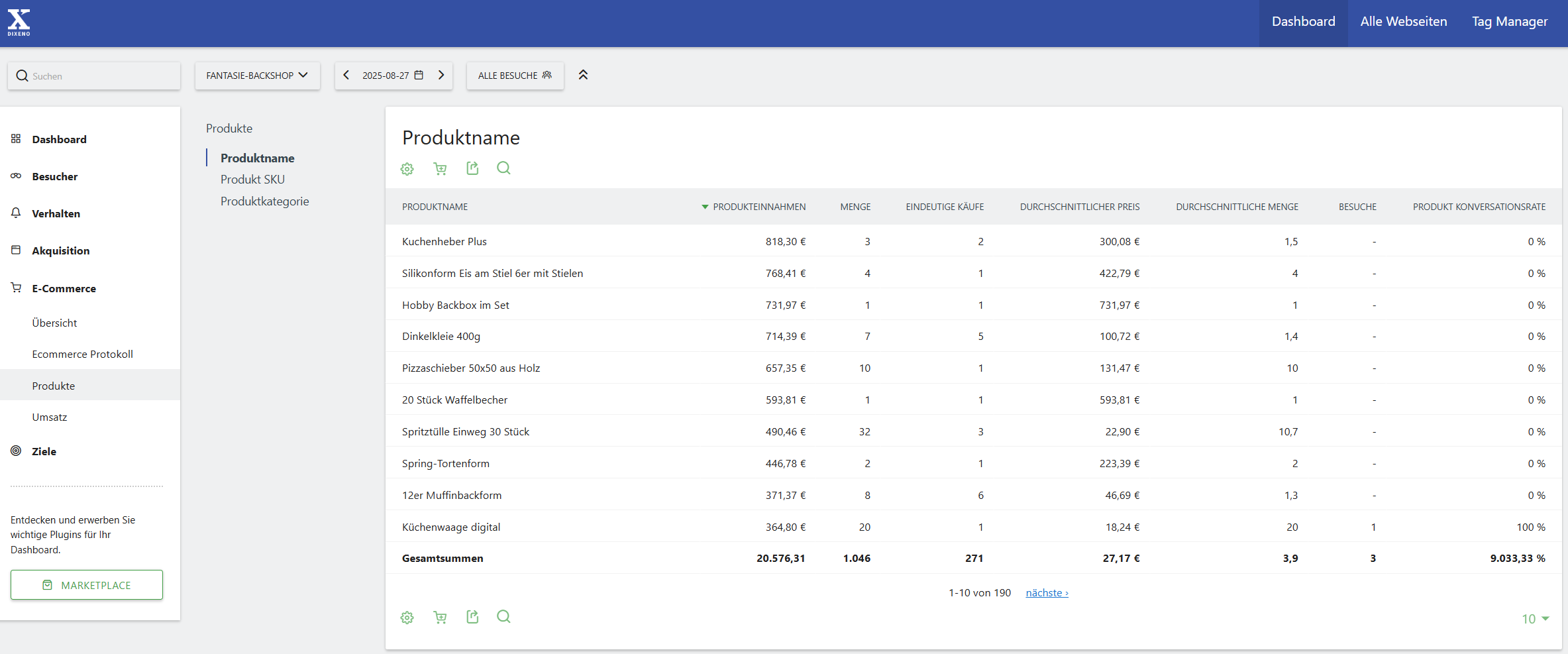Click the shopping cart icon above the table
Screen dimensions: 1568x654
pyautogui.click(x=440, y=169)
